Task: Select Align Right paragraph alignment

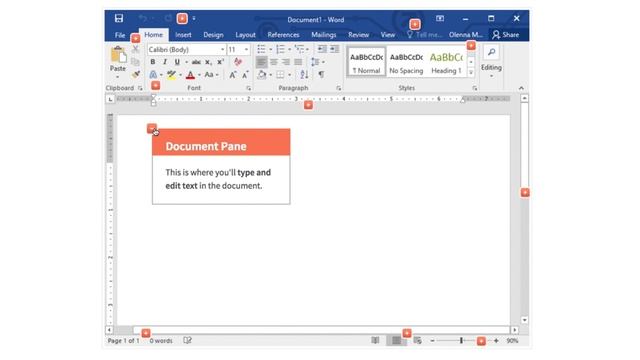Action: coord(286,62)
